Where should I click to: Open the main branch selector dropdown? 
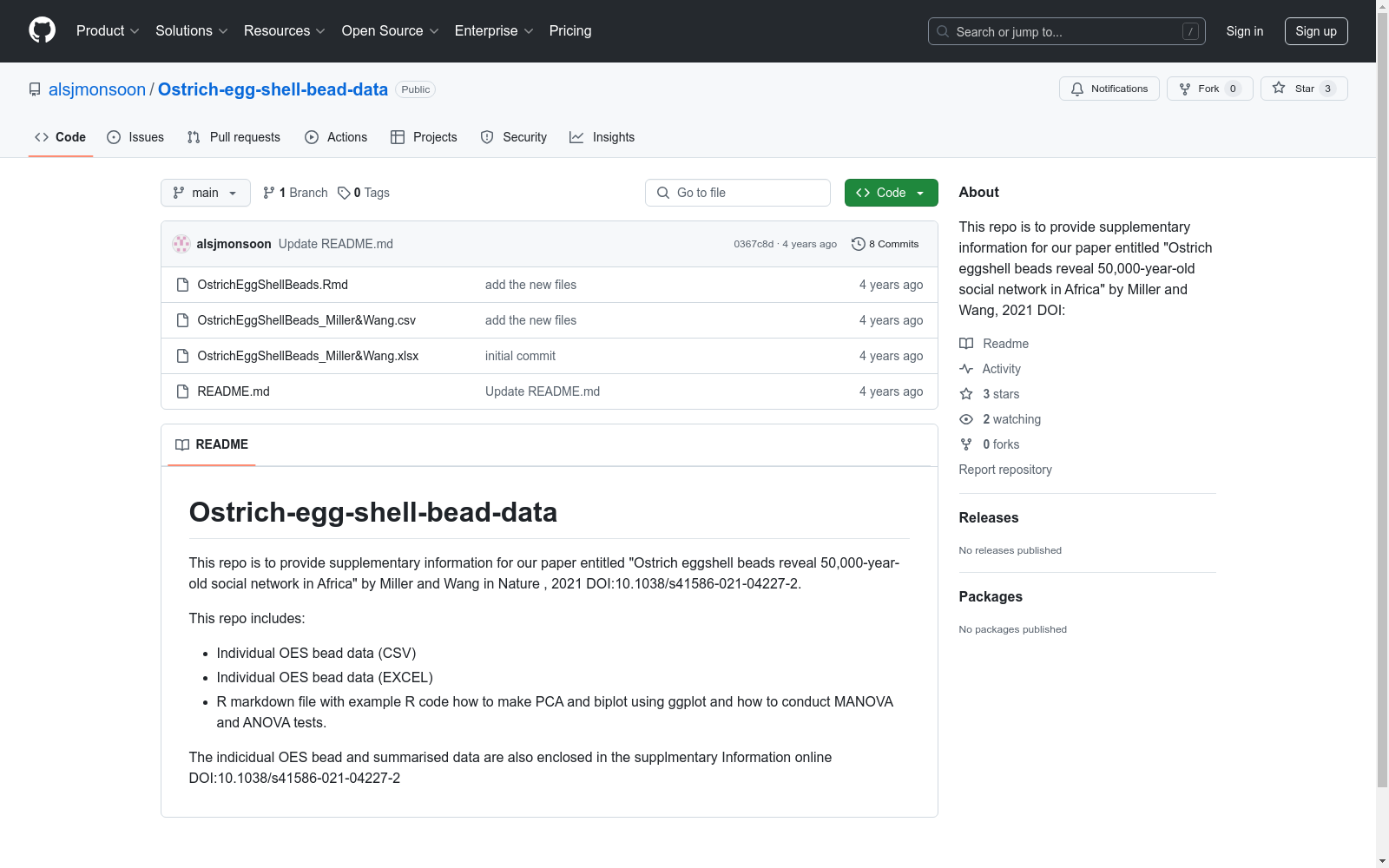[x=206, y=193]
